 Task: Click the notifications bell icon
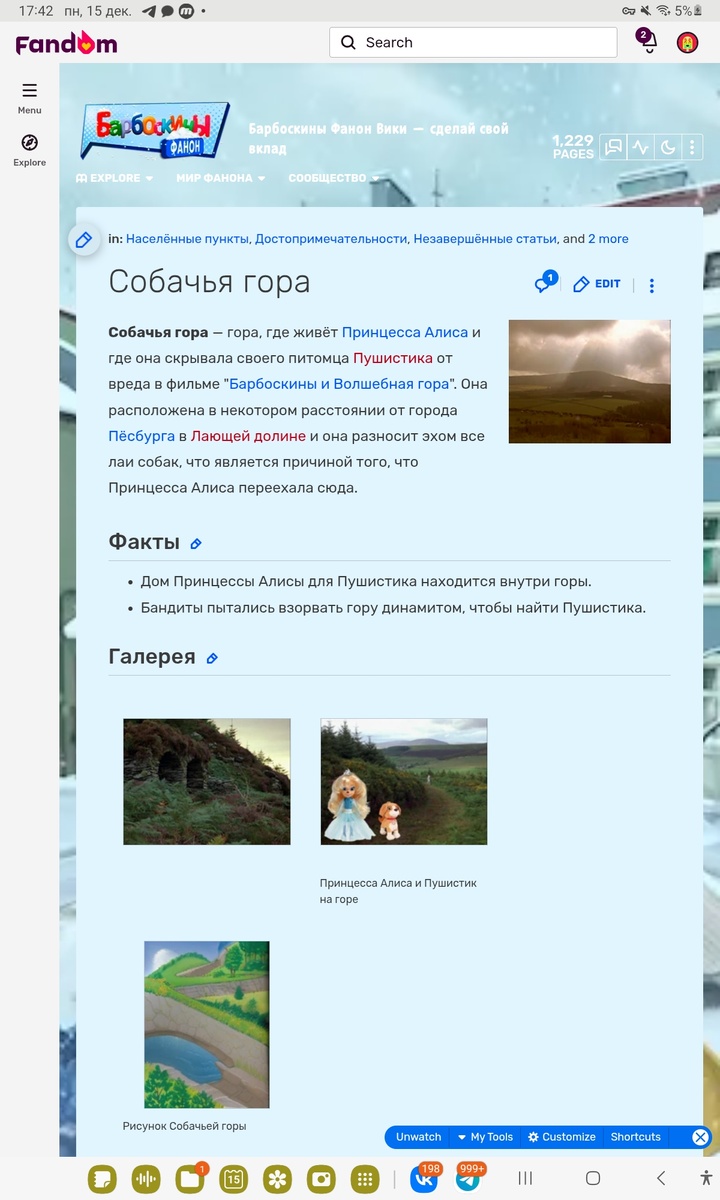coord(648,42)
